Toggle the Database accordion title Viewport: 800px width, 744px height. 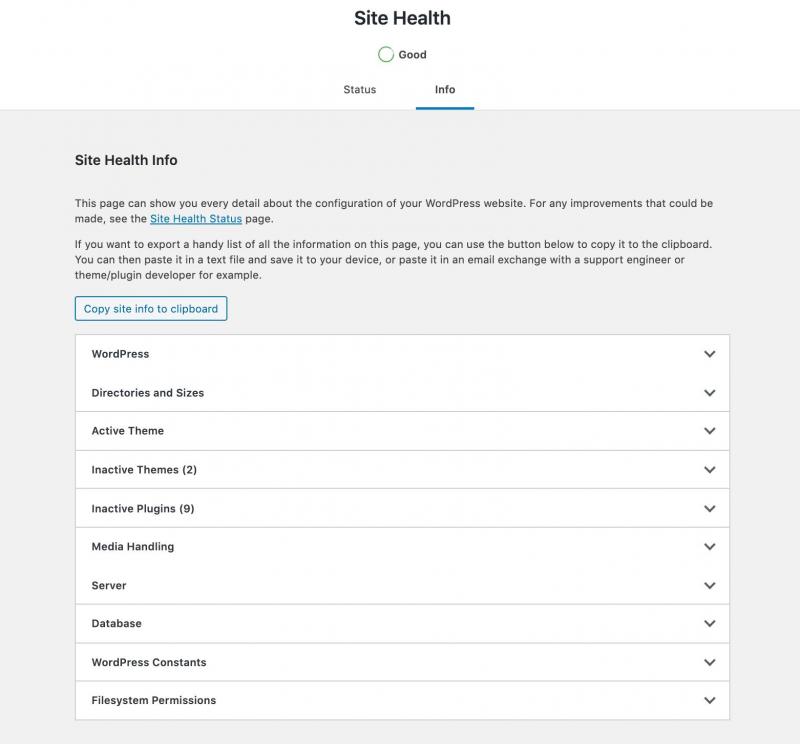[x=117, y=624]
